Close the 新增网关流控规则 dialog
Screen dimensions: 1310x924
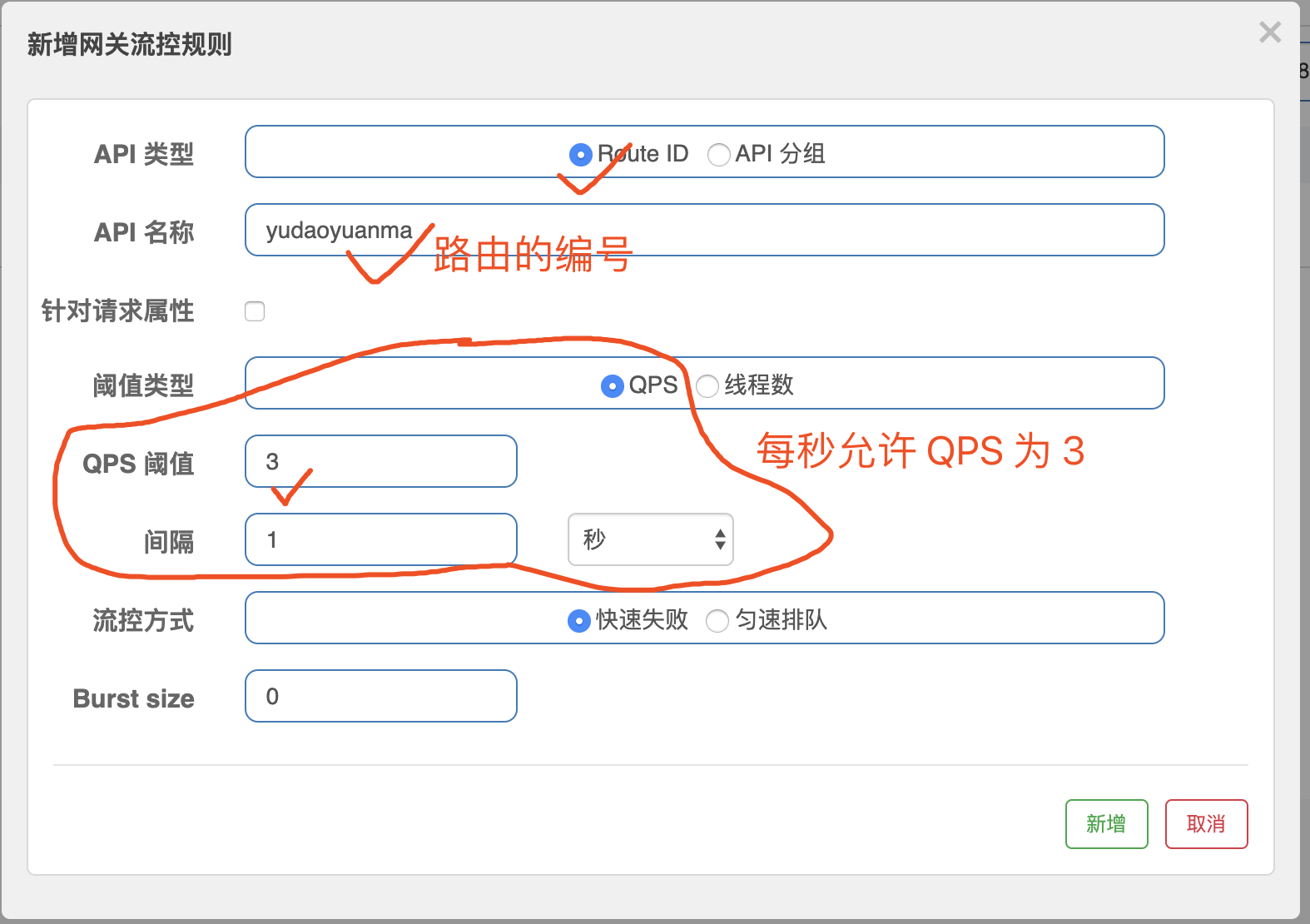click(1270, 32)
